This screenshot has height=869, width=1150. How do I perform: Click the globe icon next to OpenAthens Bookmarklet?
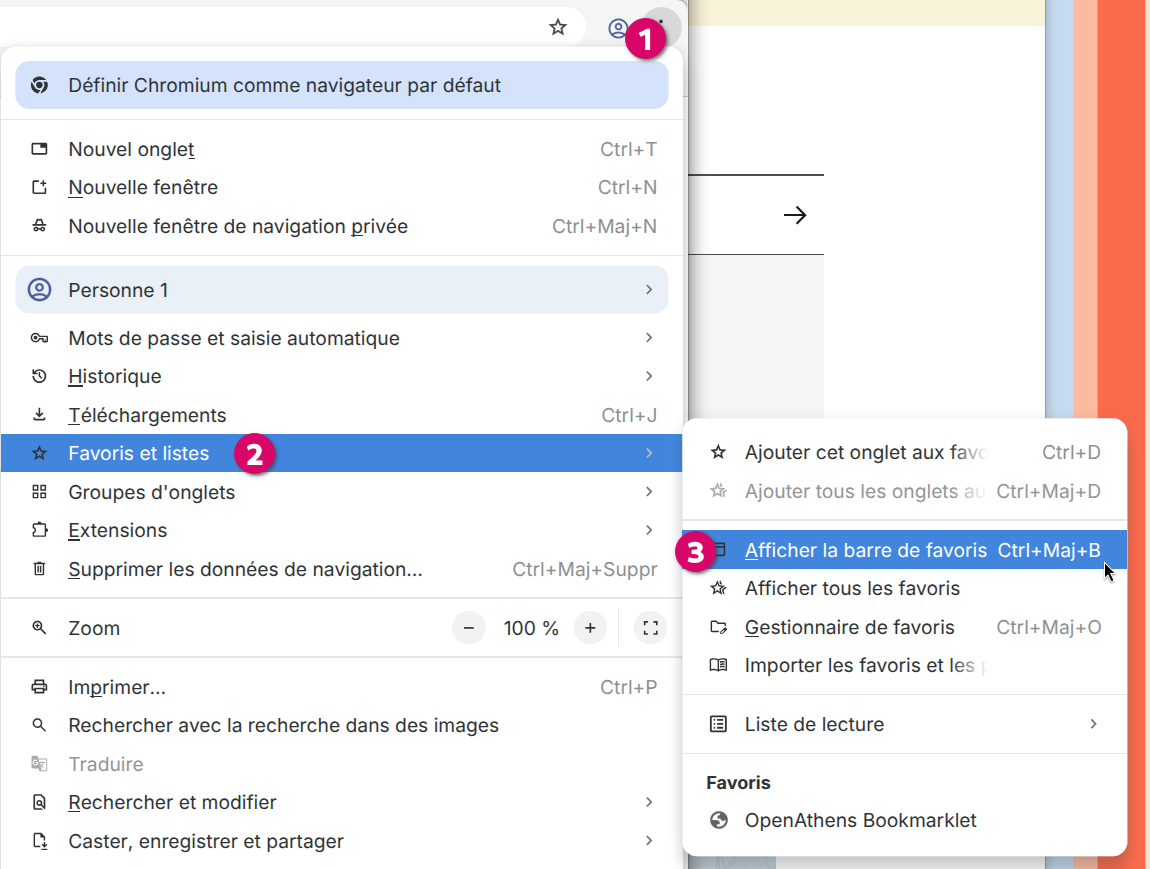[718, 821]
